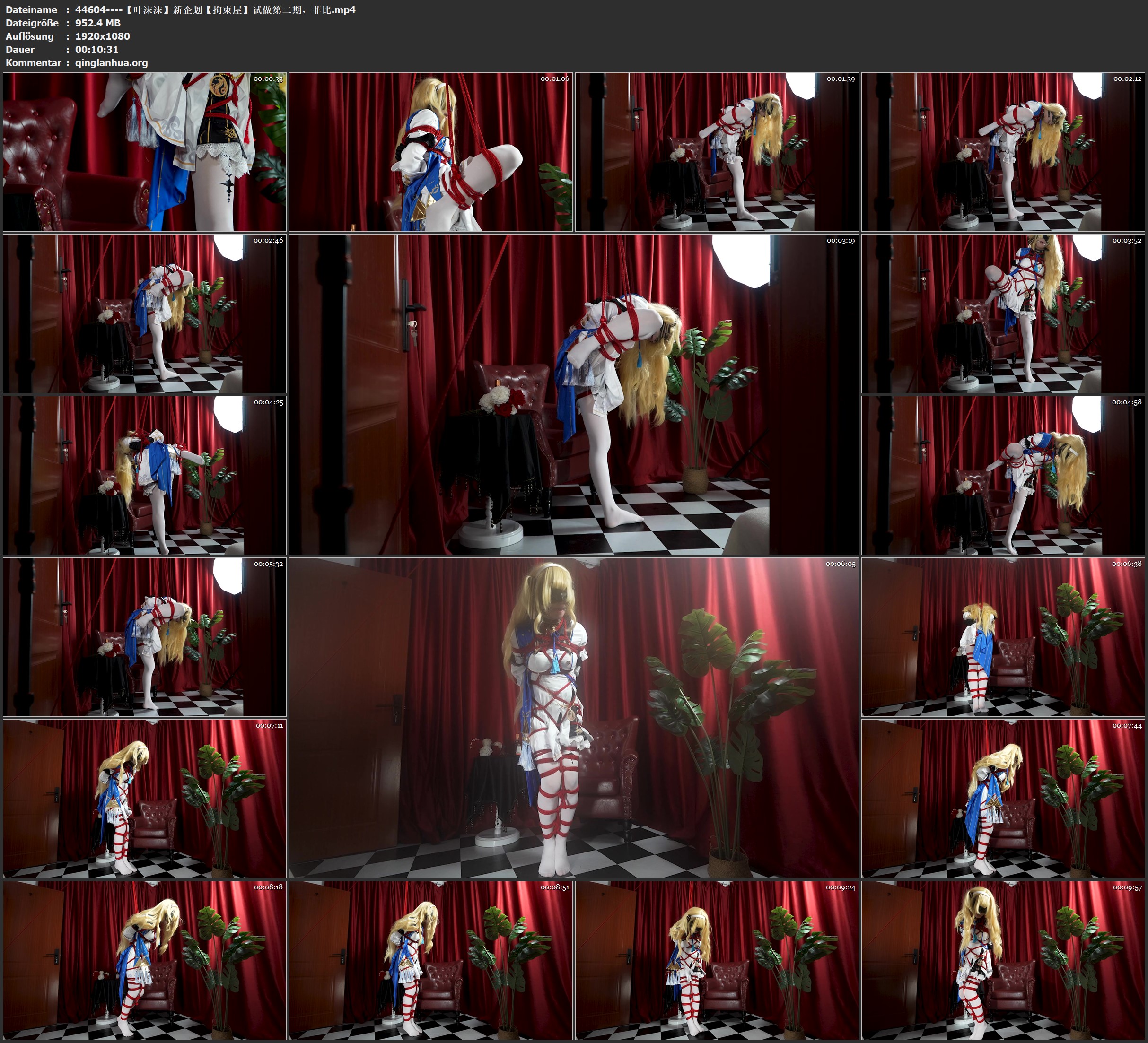Click the Dateiname .mp4 filename text
The height and width of the screenshot is (1043, 1148).
215,9
